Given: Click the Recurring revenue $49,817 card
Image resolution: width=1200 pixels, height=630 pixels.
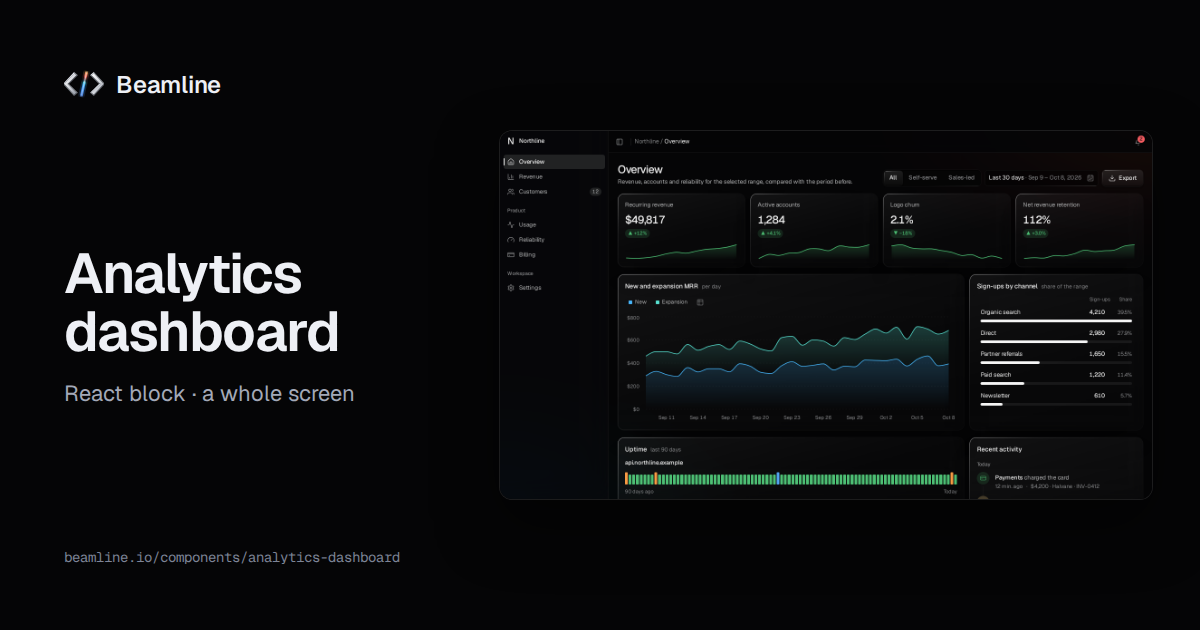Looking at the screenshot, I should click(x=681, y=230).
